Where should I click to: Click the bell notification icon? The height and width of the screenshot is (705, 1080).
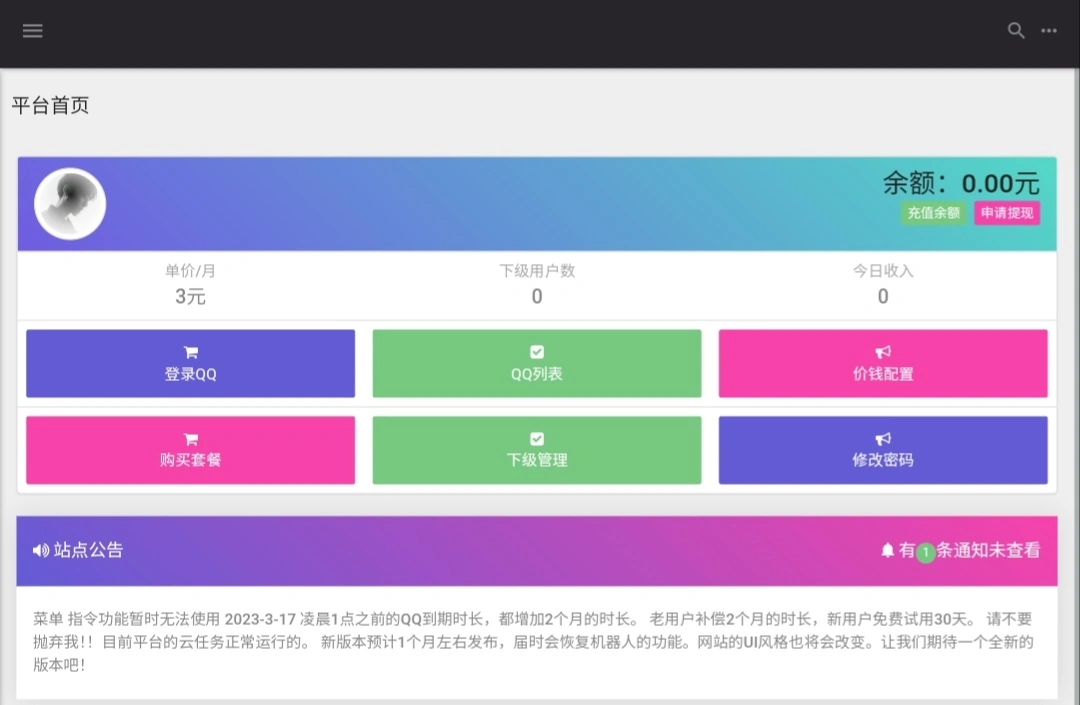[889, 550]
